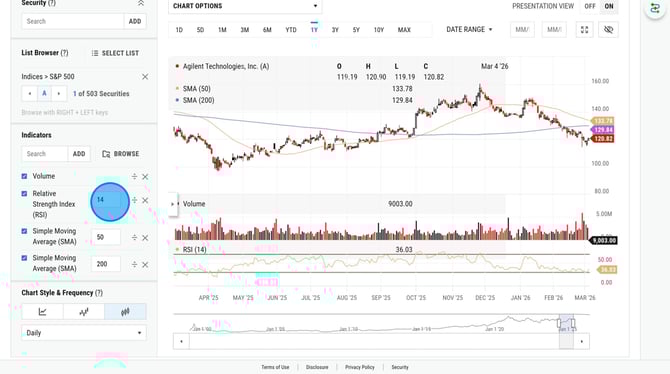This screenshot has width=670, height=374.
Task: Select the 1M time range
Action: tap(222, 30)
